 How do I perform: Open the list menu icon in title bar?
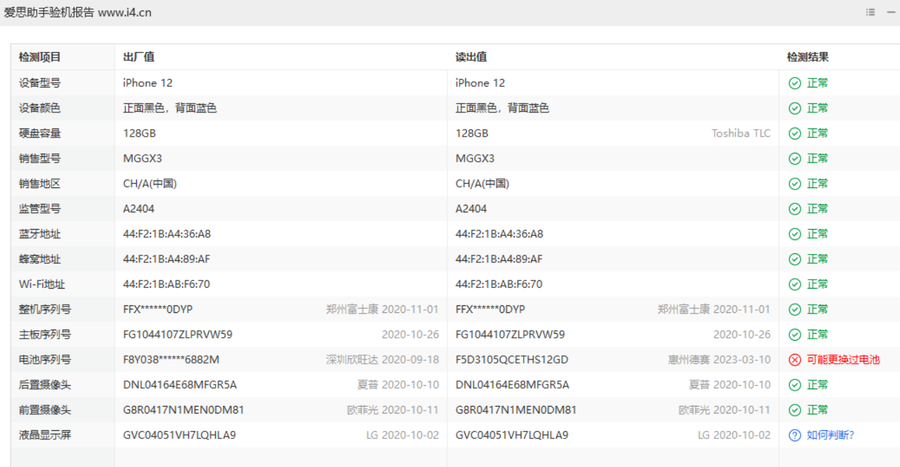click(870, 12)
